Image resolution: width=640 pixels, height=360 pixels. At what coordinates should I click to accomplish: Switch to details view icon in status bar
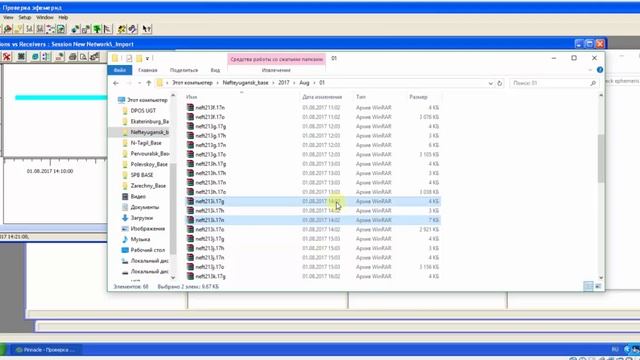coord(588,286)
